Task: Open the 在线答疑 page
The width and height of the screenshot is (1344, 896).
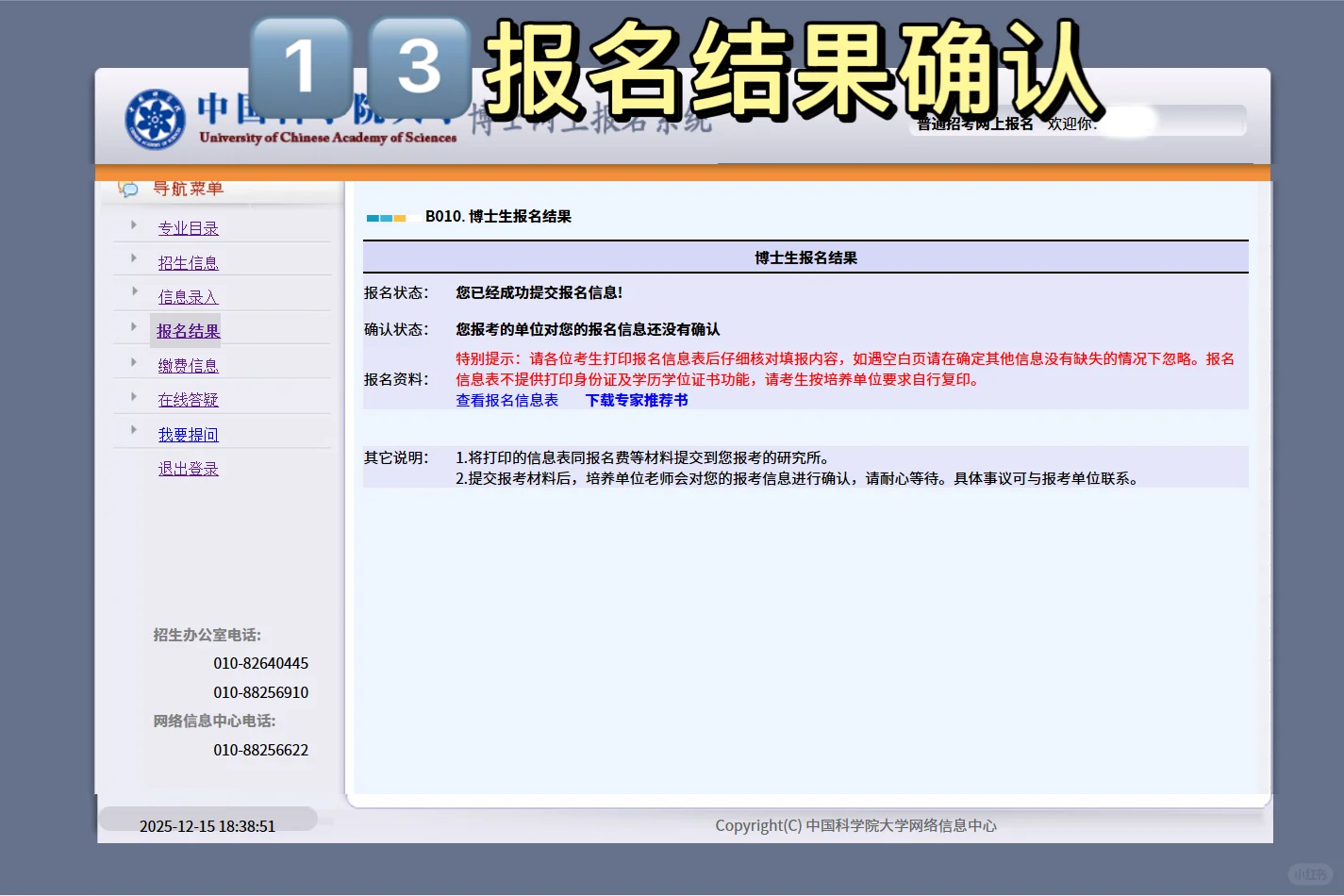Action: pos(188,399)
